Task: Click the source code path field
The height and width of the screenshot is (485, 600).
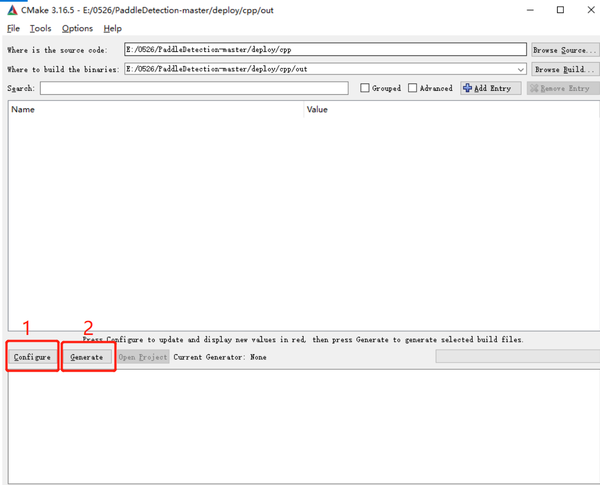Action: click(x=325, y=50)
